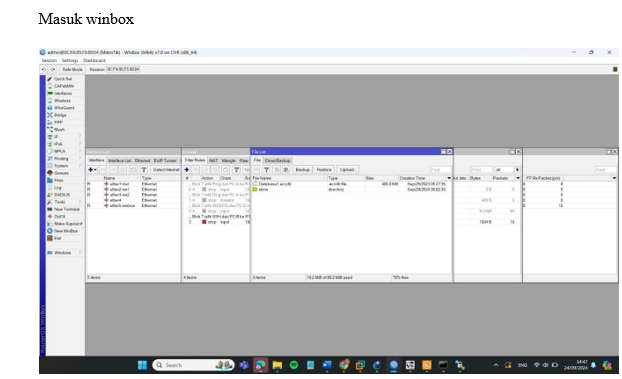Click the undo arrow in Winbox toolbar
Screen dimensions: 622x379
tap(44, 69)
